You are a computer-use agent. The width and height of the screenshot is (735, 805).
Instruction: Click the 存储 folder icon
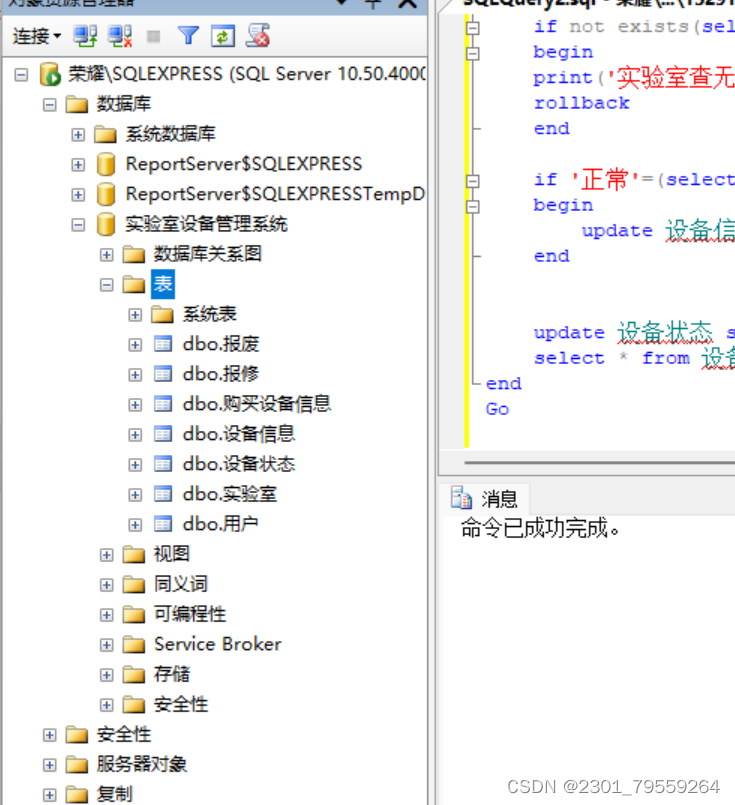(134, 675)
